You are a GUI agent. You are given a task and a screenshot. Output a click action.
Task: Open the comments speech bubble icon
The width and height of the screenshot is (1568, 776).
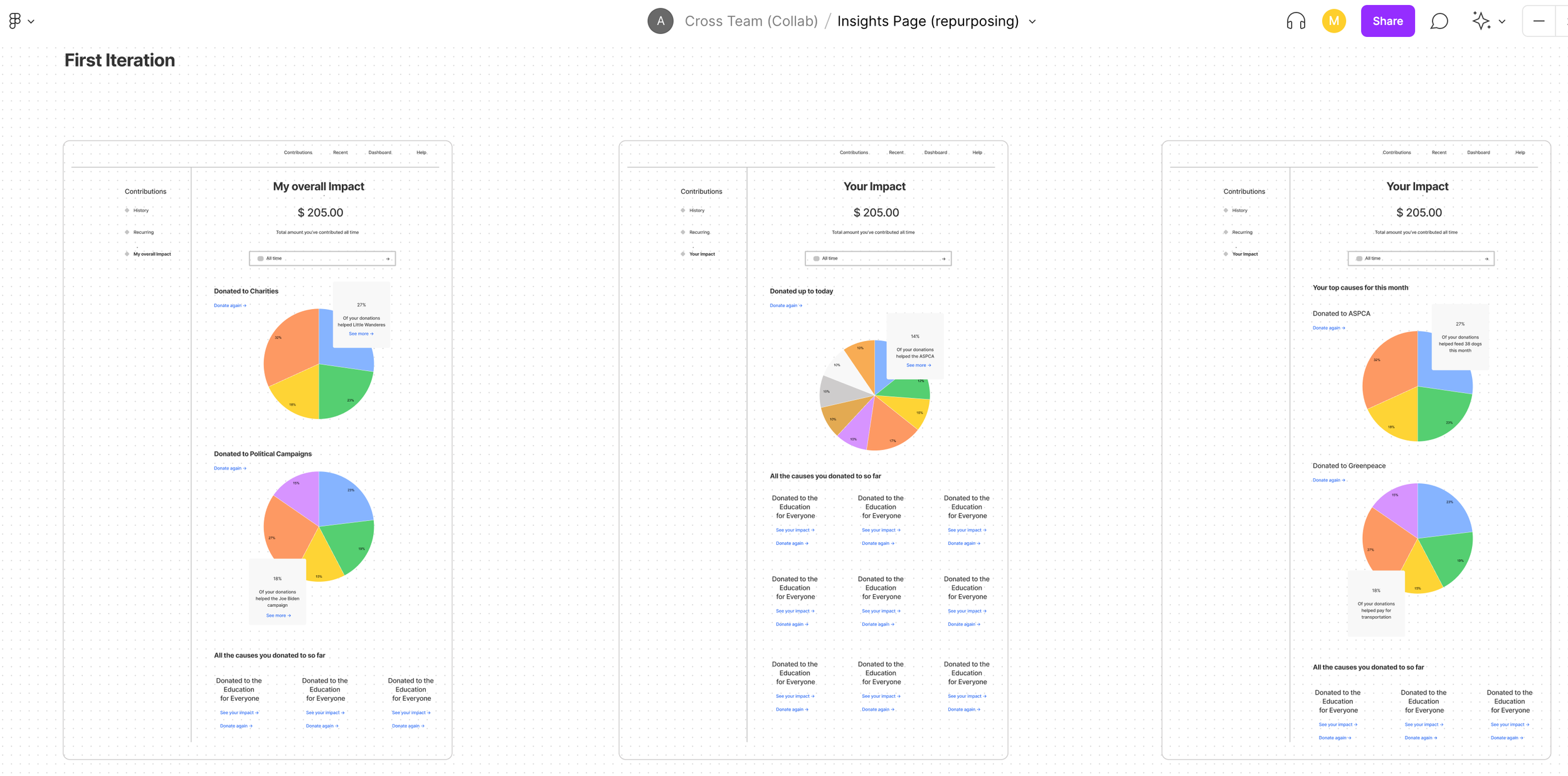[x=1439, y=21]
